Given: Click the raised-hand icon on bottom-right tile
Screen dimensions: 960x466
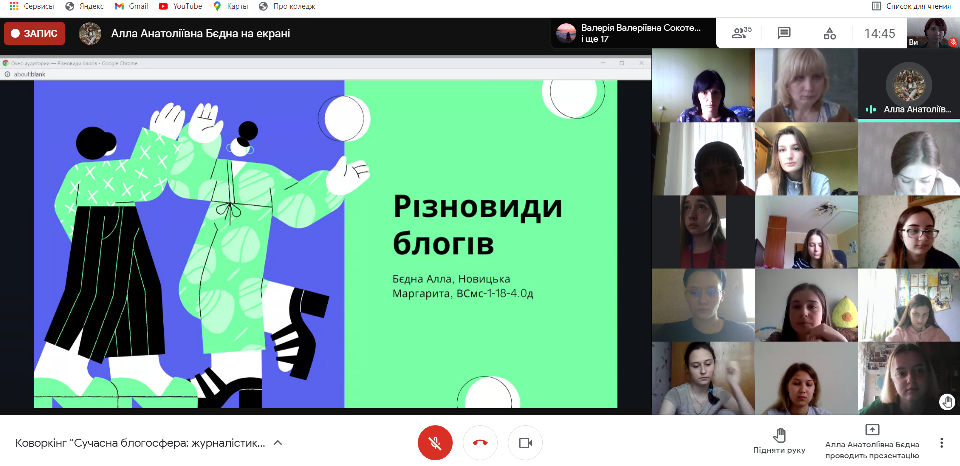Looking at the screenshot, I should coord(947,401).
